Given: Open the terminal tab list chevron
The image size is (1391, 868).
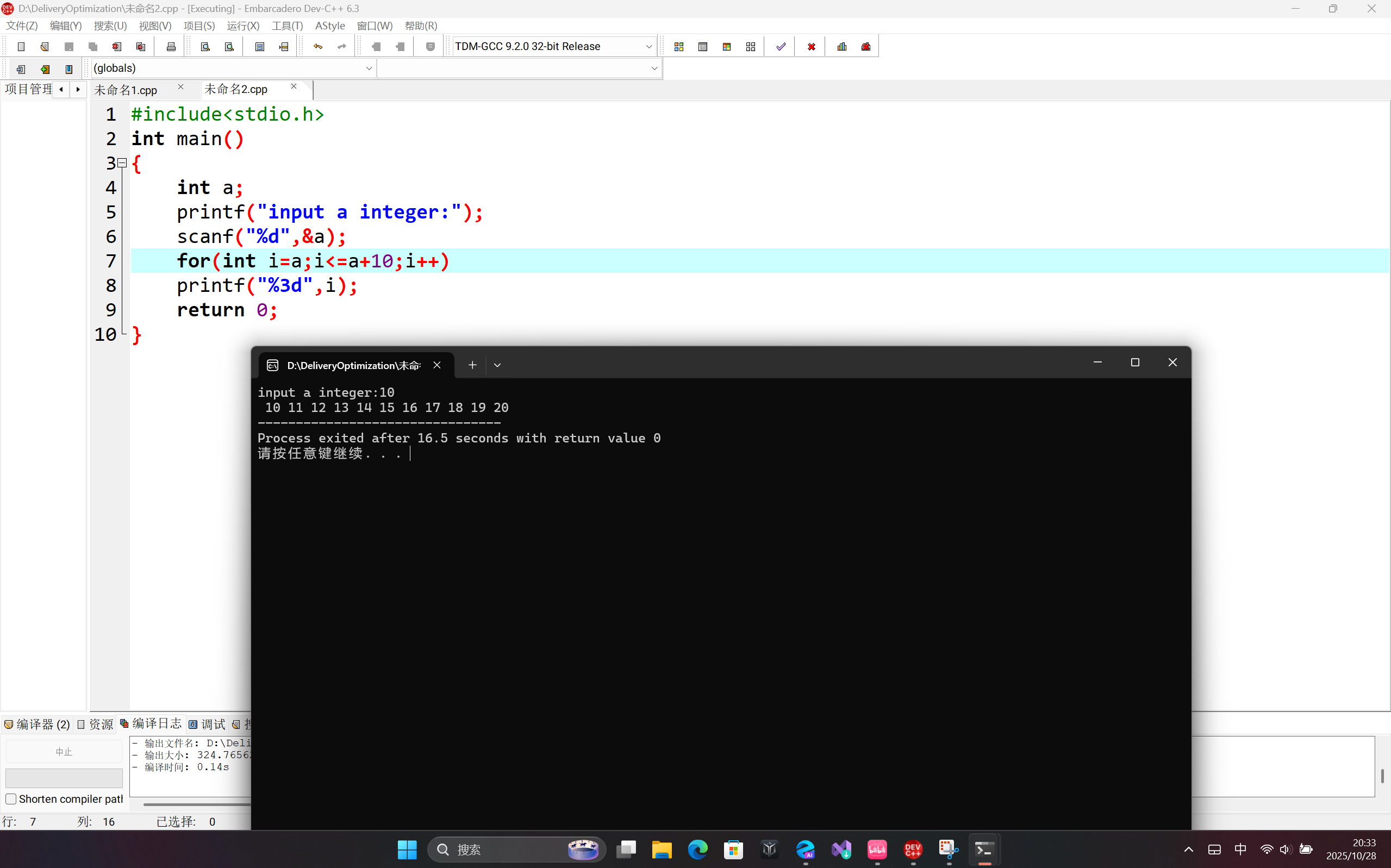Looking at the screenshot, I should pyautogui.click(x=497, y=365).
